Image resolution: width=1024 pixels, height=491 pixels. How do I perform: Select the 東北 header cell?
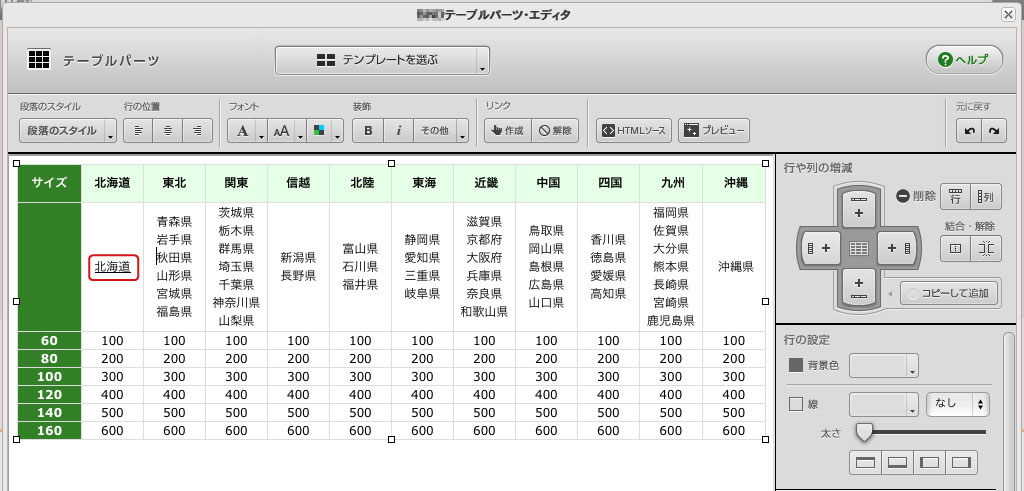click(174, 183)
